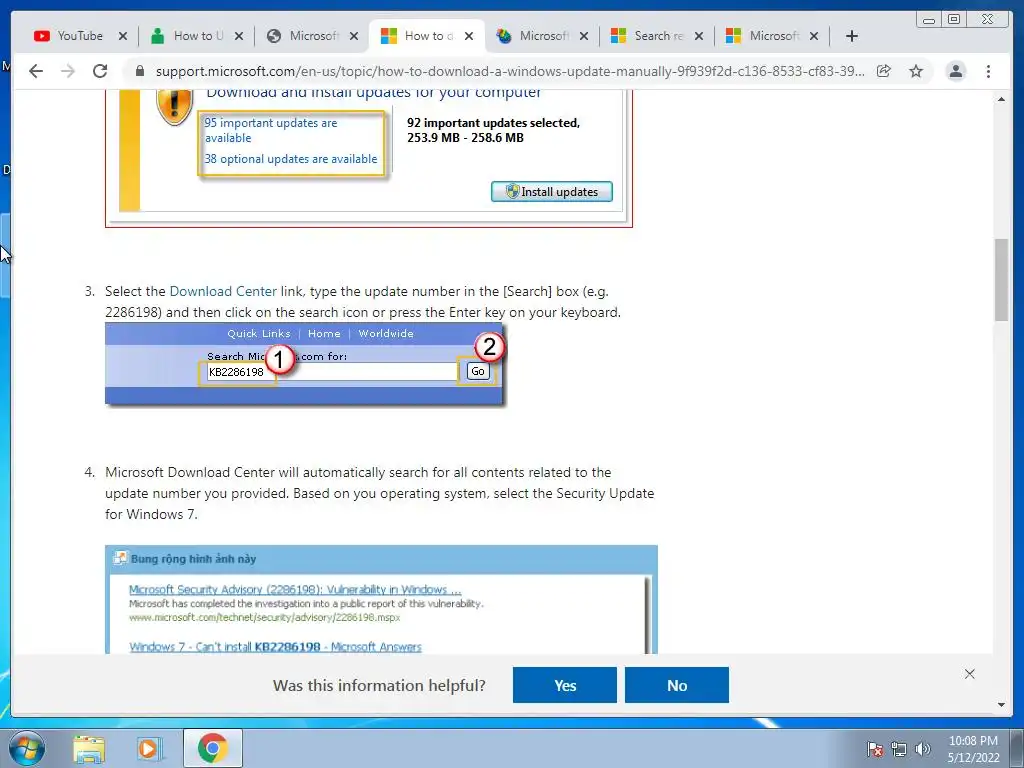Click '95 important updates are available'

click(271, 130)
